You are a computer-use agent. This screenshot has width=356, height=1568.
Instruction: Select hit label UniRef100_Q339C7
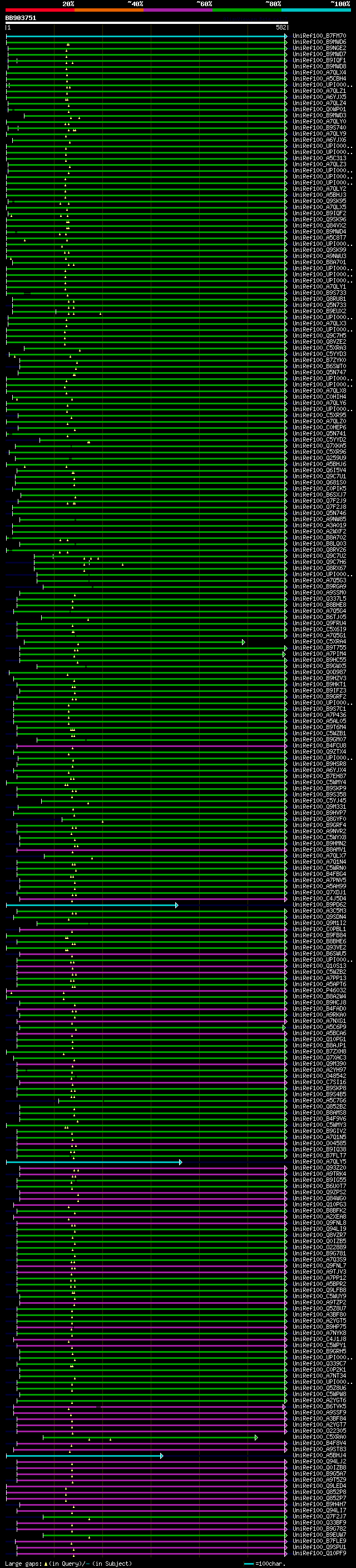(x=319, y=1364)
